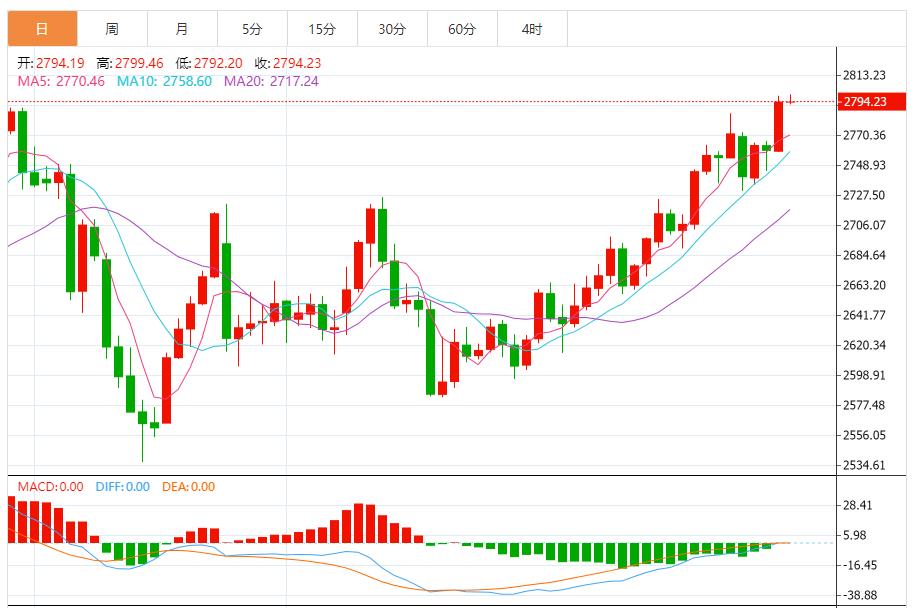Select the 周 (Weekly) timeframe

[112, 29]
